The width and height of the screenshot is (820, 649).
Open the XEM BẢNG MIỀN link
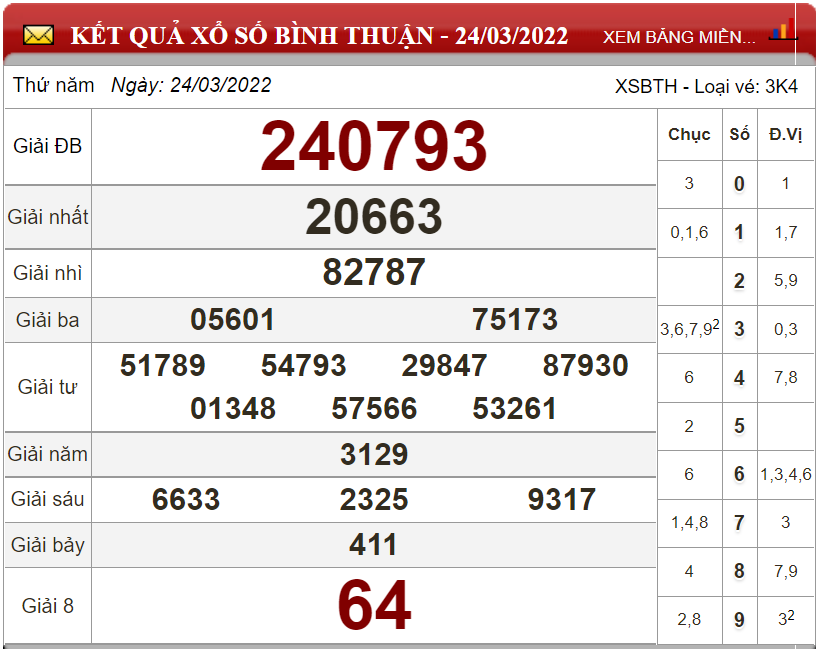click(x=679, y=37)
